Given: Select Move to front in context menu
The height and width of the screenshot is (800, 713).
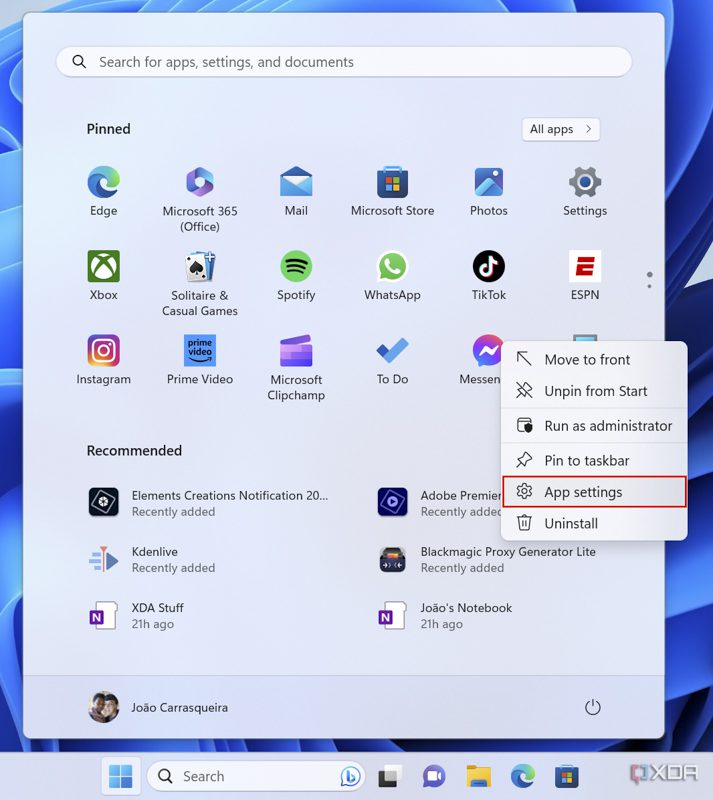Looking at the screenshot, I should [594, 359].
